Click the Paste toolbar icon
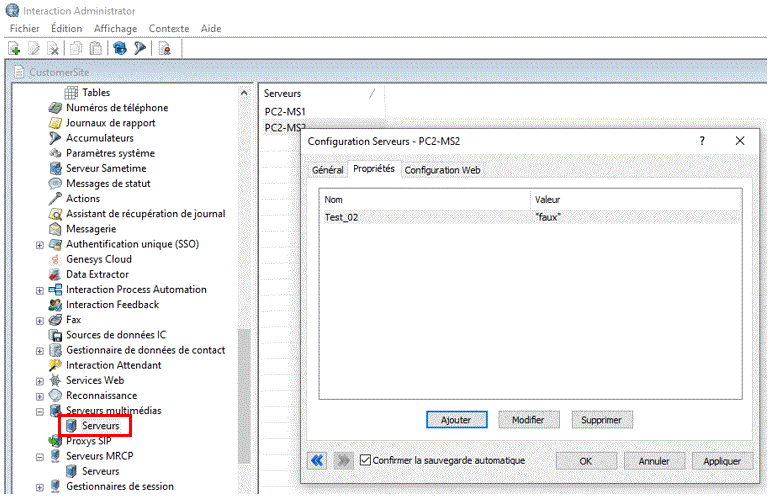This screenshot has width=773, height=498. click(96, 48)
